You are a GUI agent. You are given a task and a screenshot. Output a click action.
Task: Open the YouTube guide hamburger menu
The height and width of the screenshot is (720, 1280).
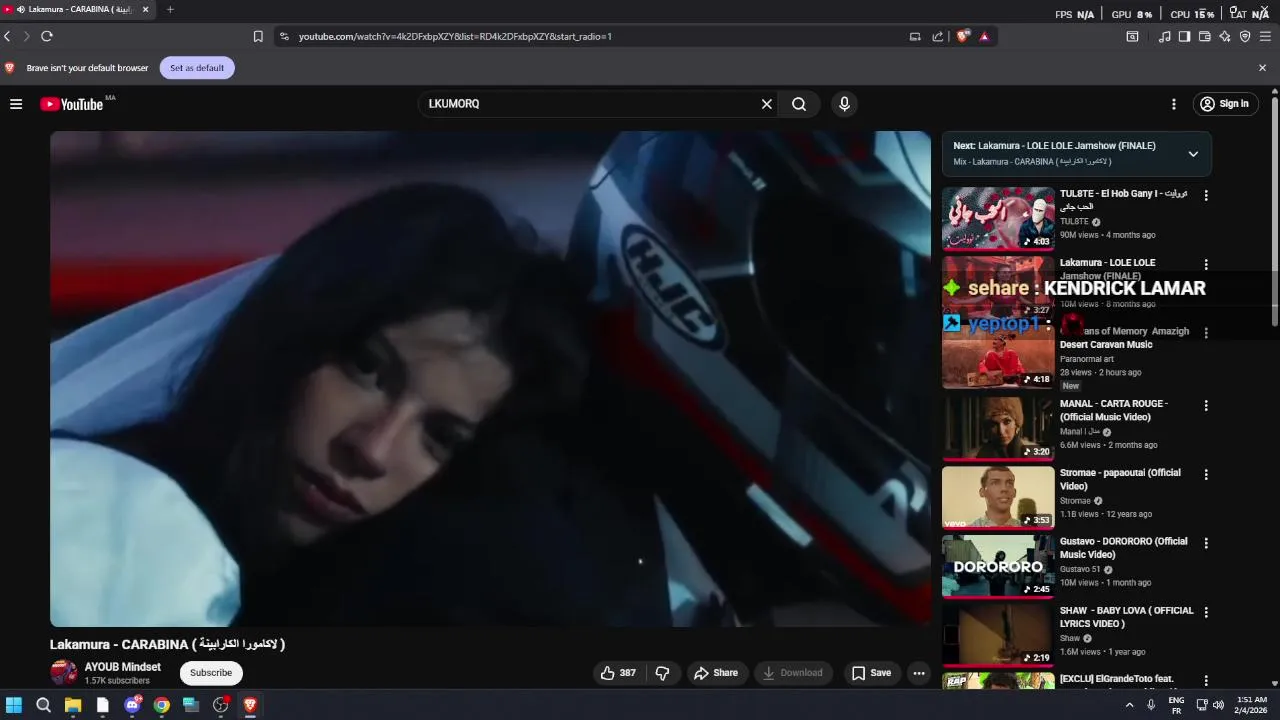tap(16, 104)
